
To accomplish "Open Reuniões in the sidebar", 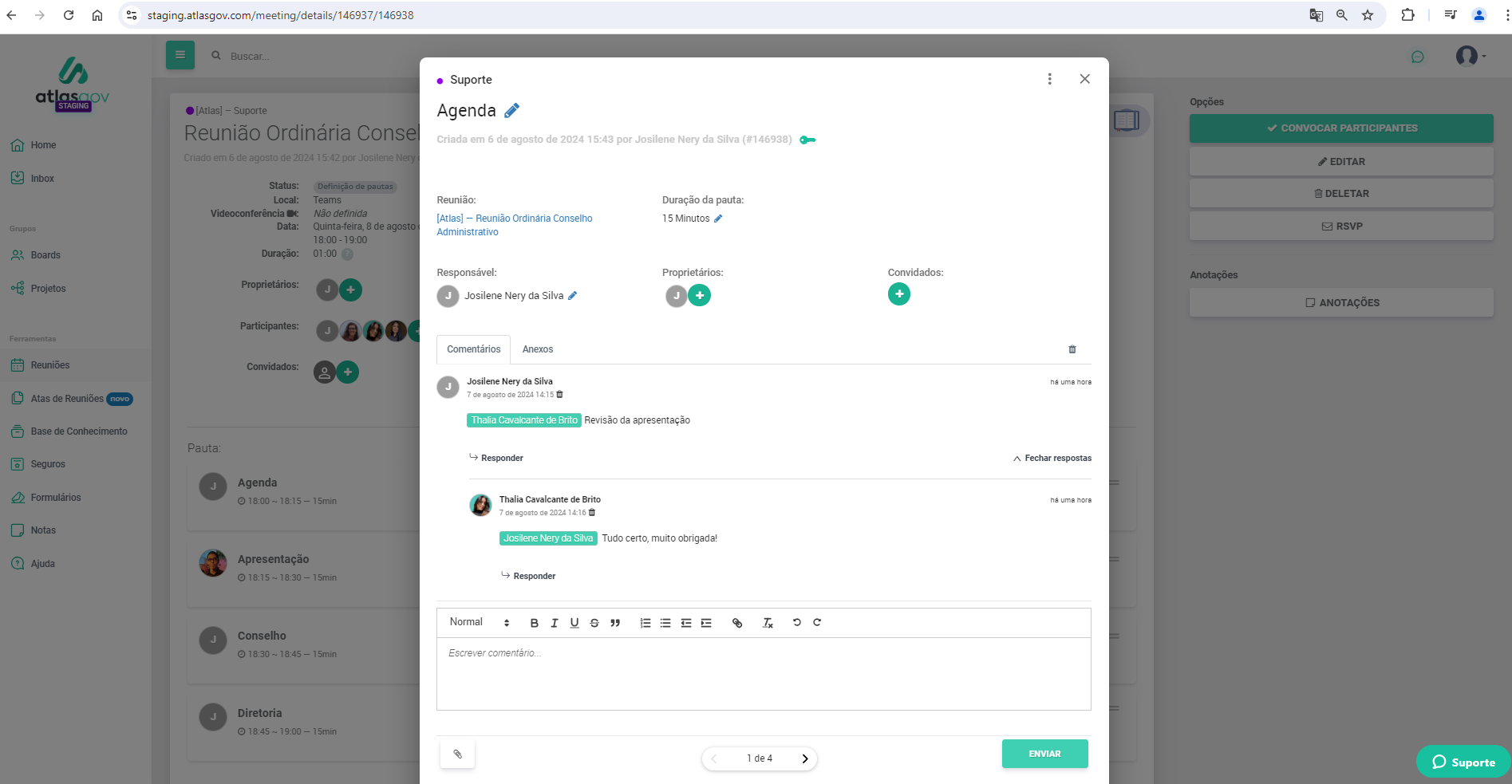I will click(50, 365).
